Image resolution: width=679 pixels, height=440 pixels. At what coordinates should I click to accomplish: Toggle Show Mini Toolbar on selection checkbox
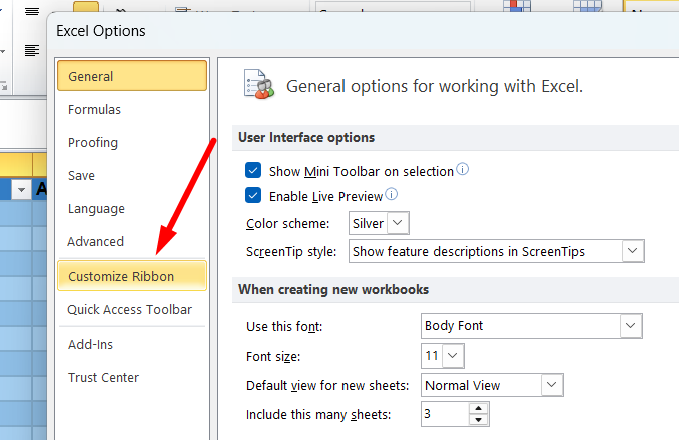point(253,170)
